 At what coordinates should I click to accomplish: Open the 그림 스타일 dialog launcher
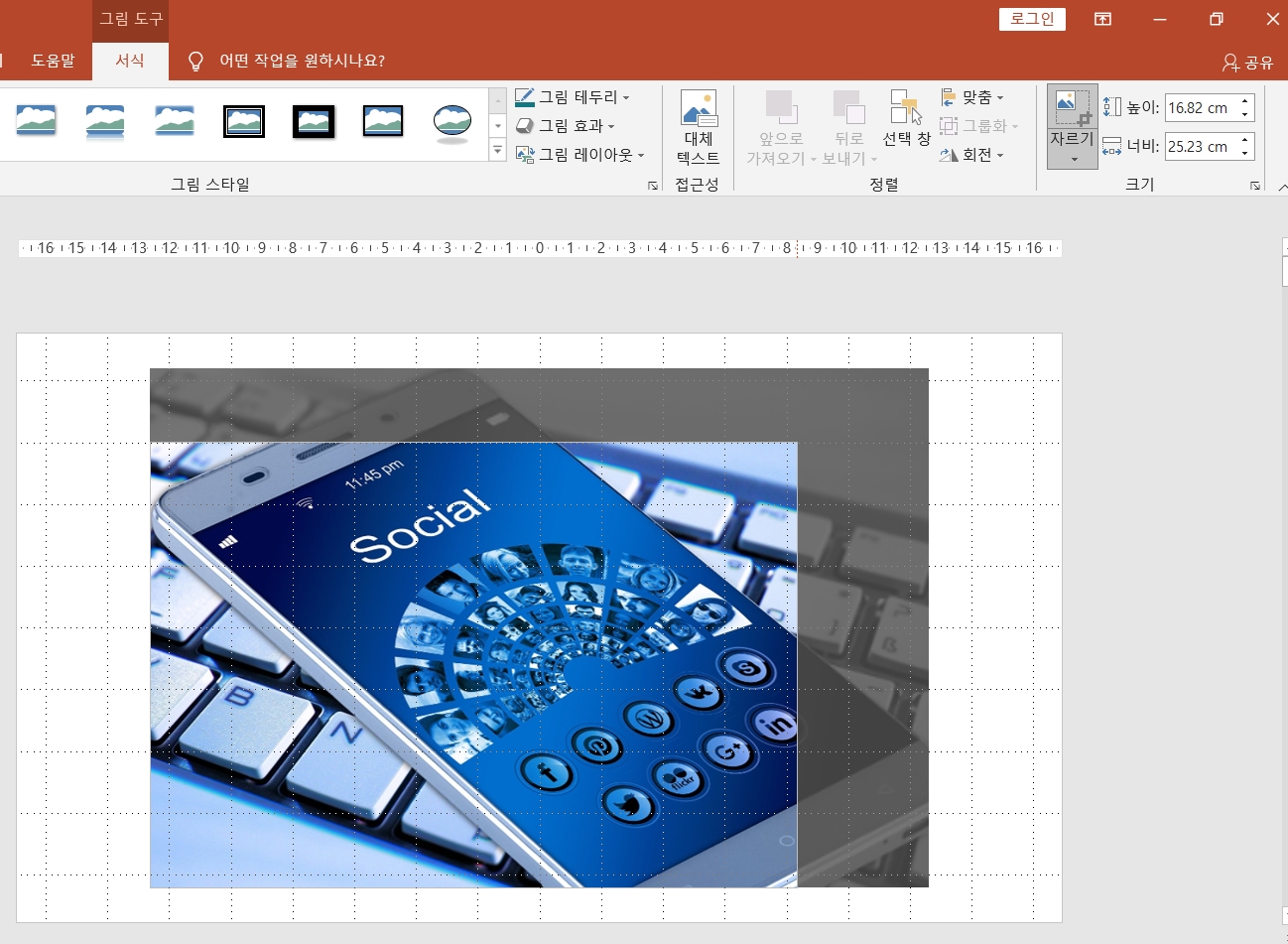pyautogui.click(x=653, y=186)
